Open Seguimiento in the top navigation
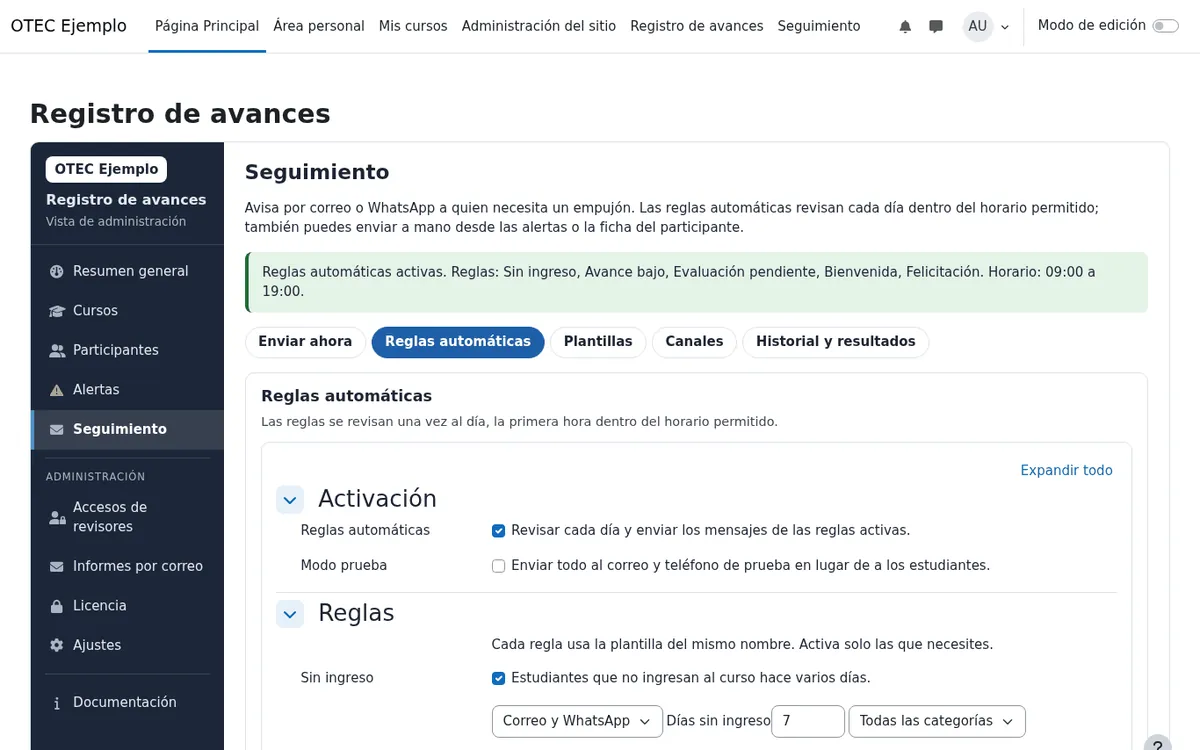Screen dimensions: 1200x750 819,26
